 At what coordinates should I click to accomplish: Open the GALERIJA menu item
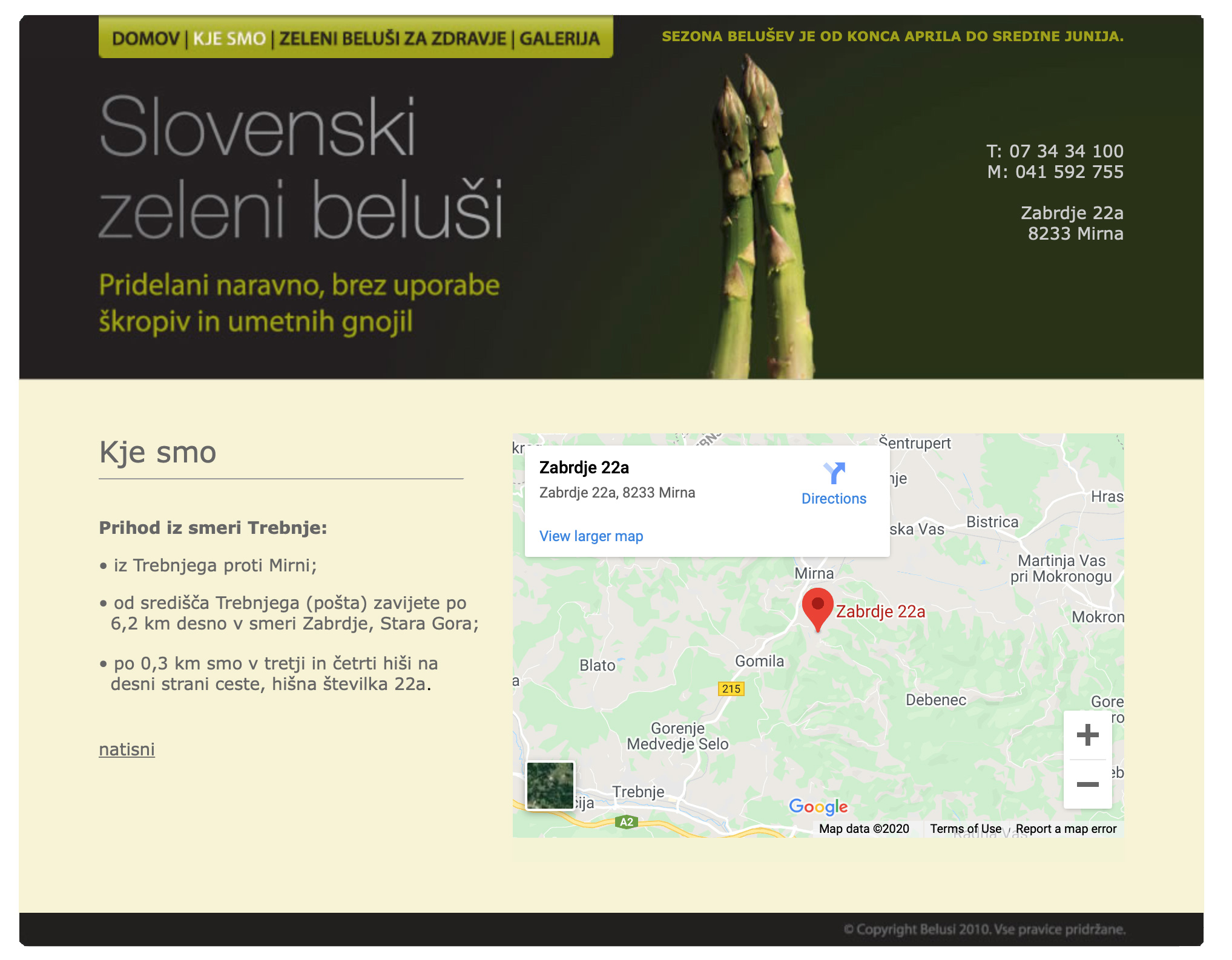click(559, 39)
